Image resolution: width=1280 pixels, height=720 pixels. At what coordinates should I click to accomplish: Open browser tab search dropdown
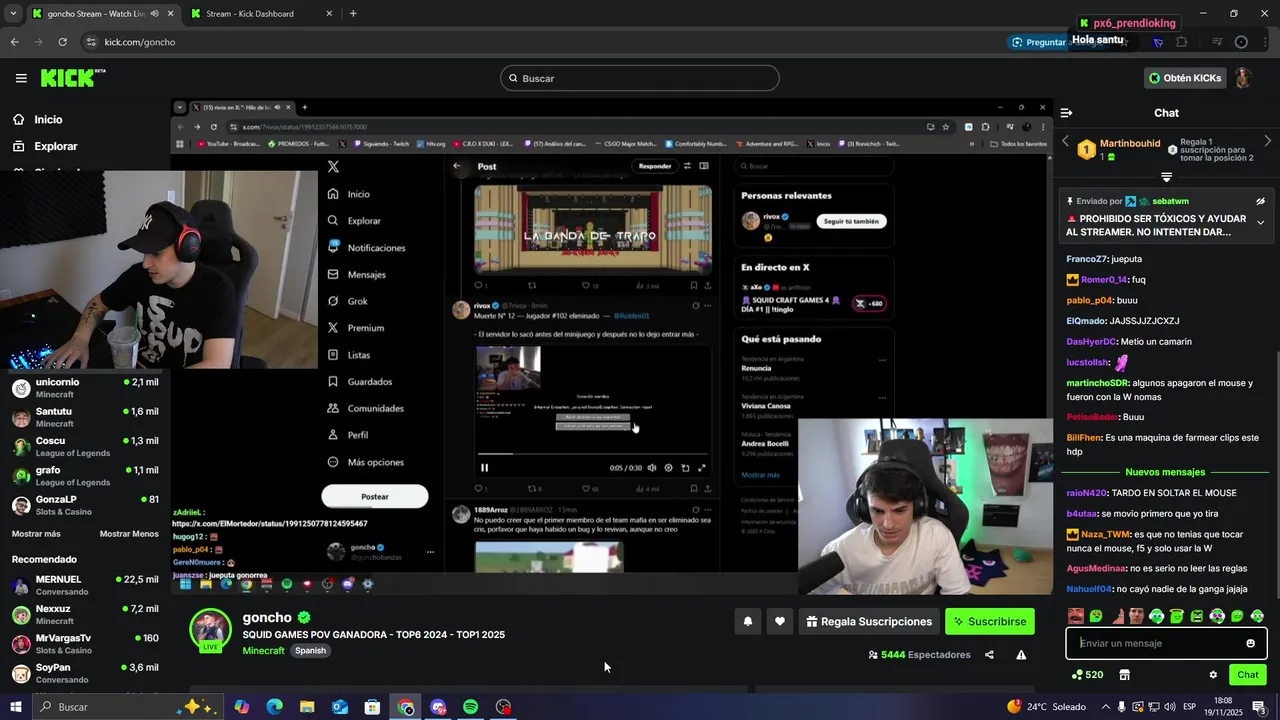pyautogui.click(x=13, y=14)
